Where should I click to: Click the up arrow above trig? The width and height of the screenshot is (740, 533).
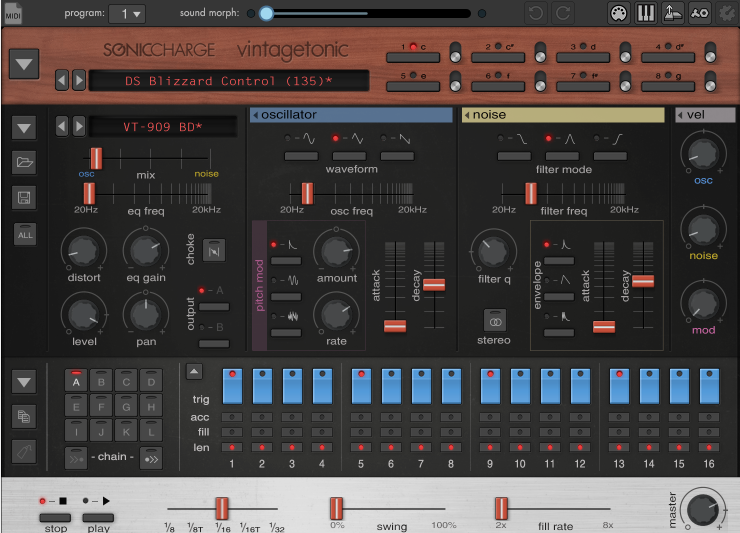coord(194,372)
